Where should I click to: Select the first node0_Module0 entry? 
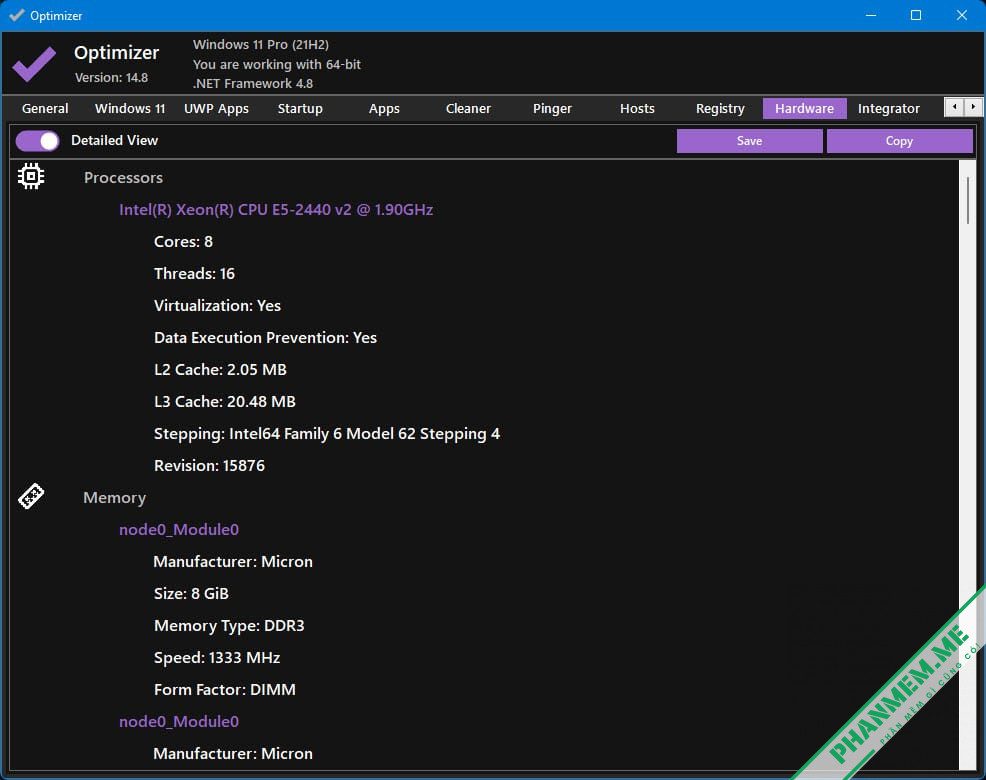(179, 530)
